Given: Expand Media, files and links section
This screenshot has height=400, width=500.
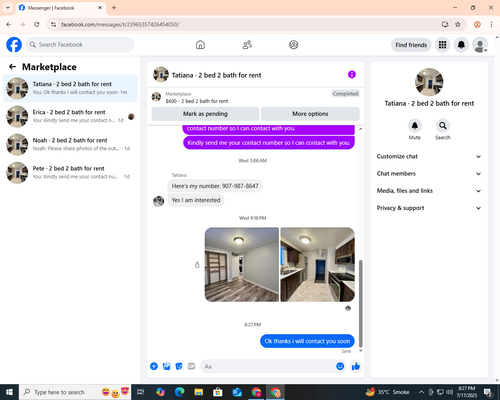Looking at the screenshot, I should (x=429, y=191).
